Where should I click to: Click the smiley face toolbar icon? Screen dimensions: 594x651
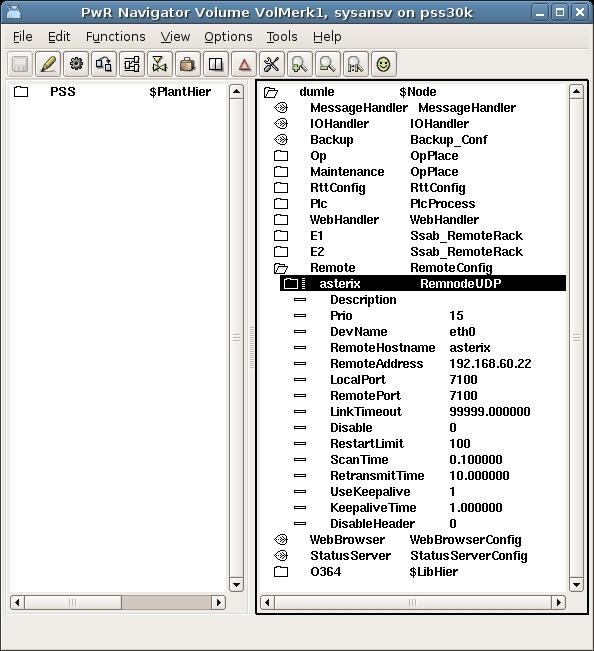pyautogui.click(x=384, y=64)
